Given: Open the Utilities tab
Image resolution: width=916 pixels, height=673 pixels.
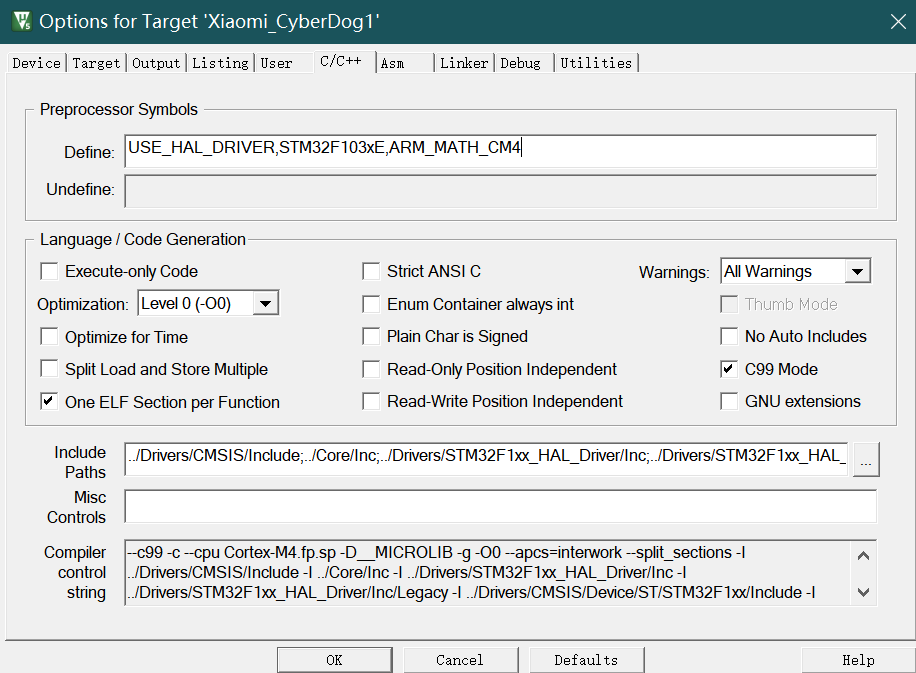Looking at the screenshot, I should pyautogui.click(x=596, y=63).
